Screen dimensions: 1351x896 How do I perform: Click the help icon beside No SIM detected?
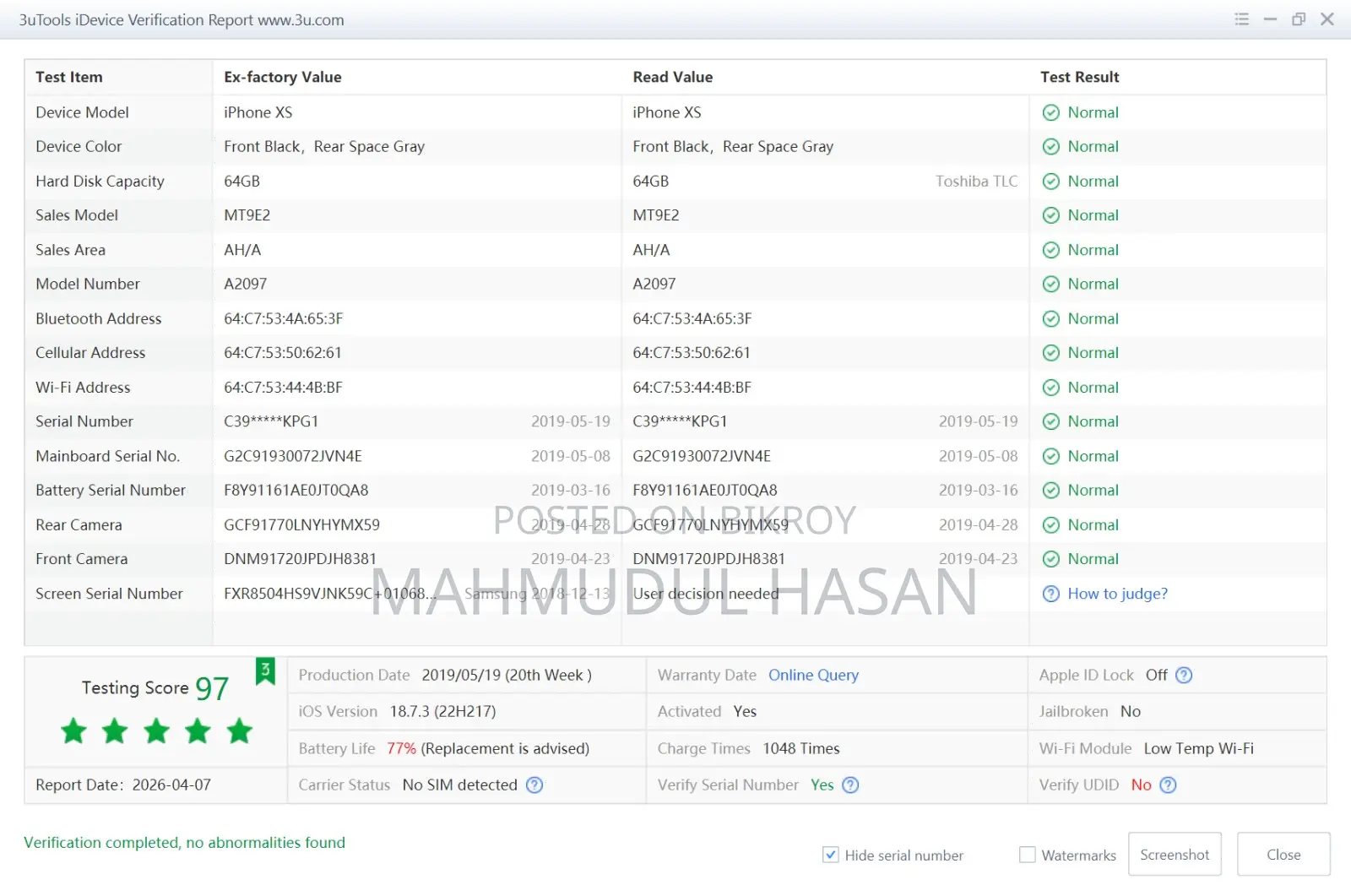pyautogui.click(x=534, y=785)
